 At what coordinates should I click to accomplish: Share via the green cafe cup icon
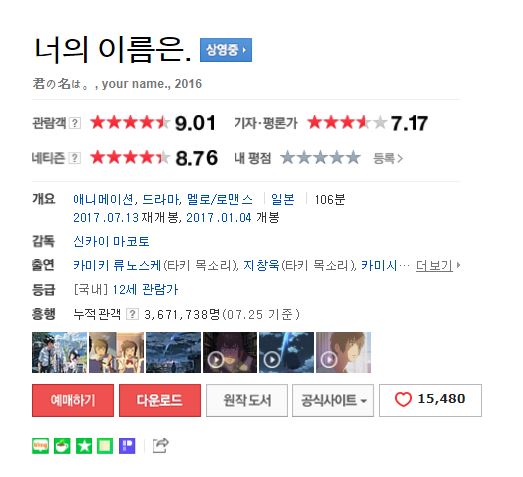62,446
